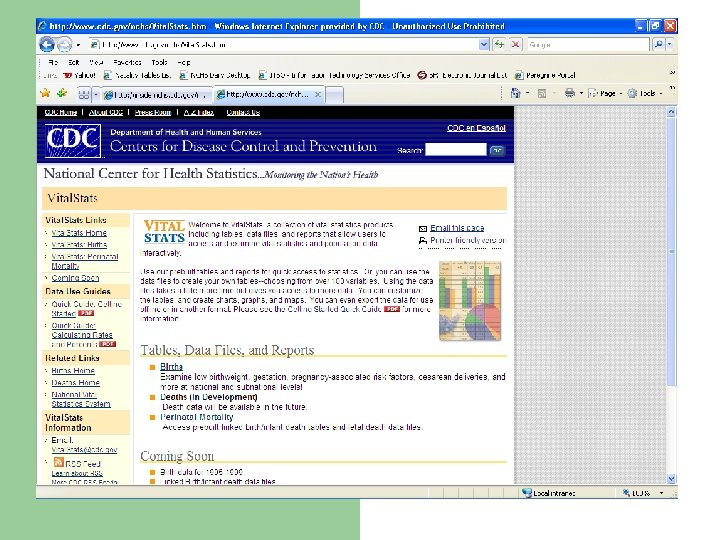Open the Tools gear menu in command bar
The image size is (720, 540).
[645, 93]
